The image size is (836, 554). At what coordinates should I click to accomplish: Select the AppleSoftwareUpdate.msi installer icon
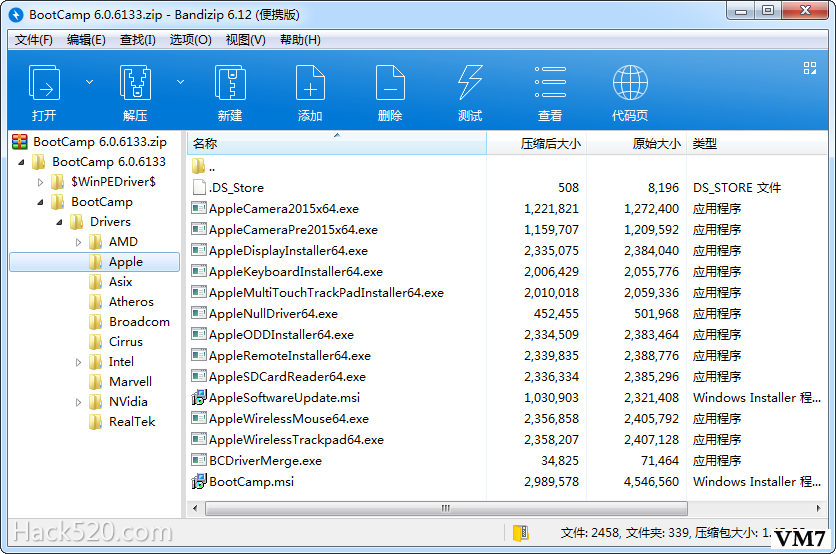click(x=199, y=397)
